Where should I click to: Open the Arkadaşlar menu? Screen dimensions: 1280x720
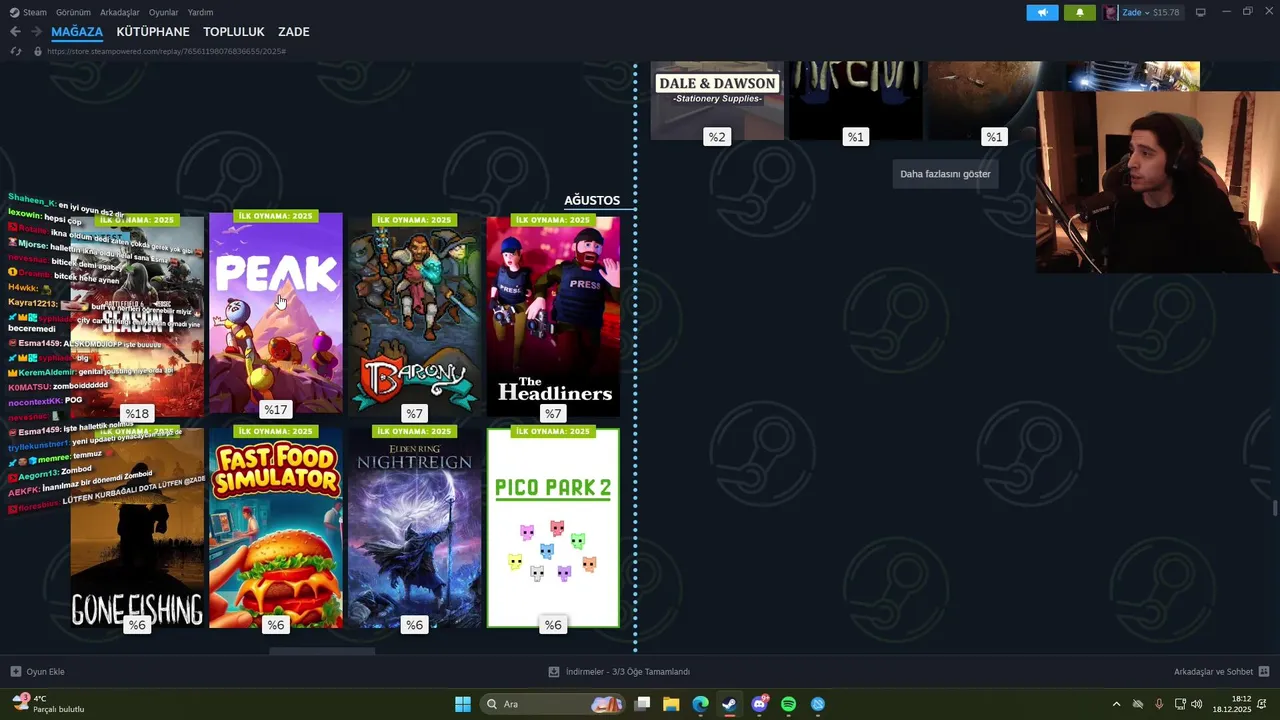[x=120, y=12]
